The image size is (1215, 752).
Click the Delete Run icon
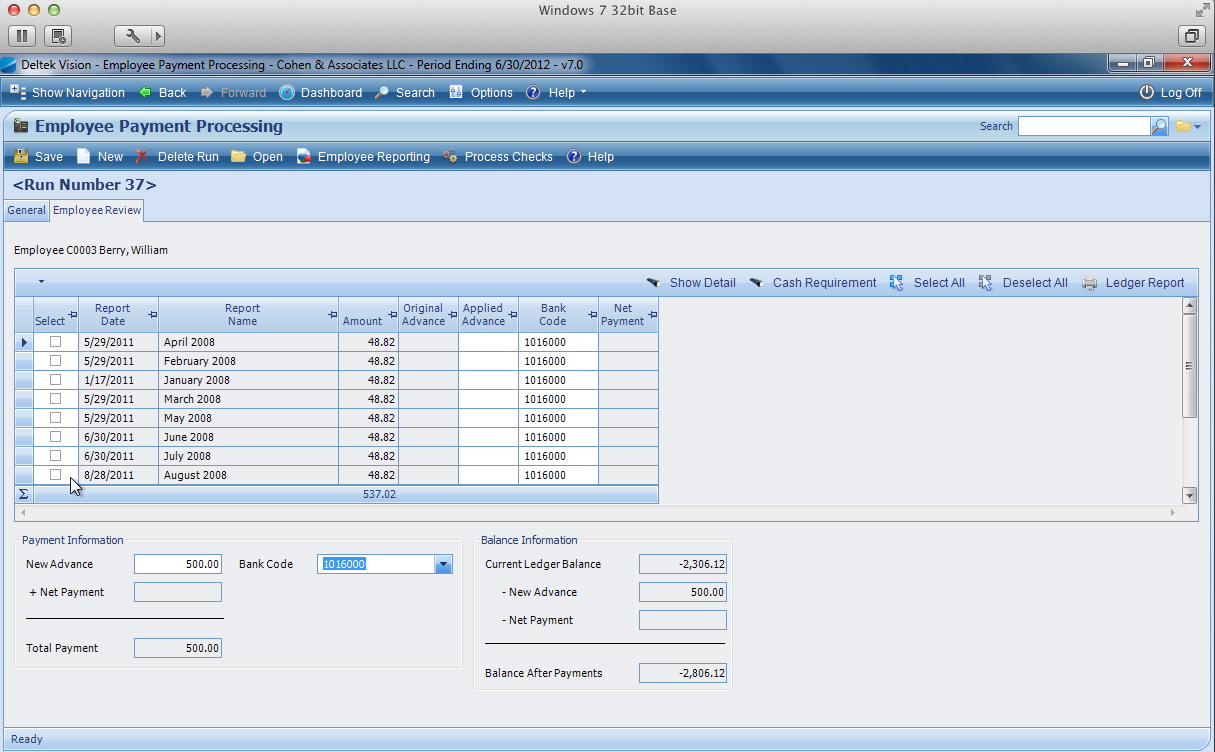pyautogui.click(x=143, y=157)
